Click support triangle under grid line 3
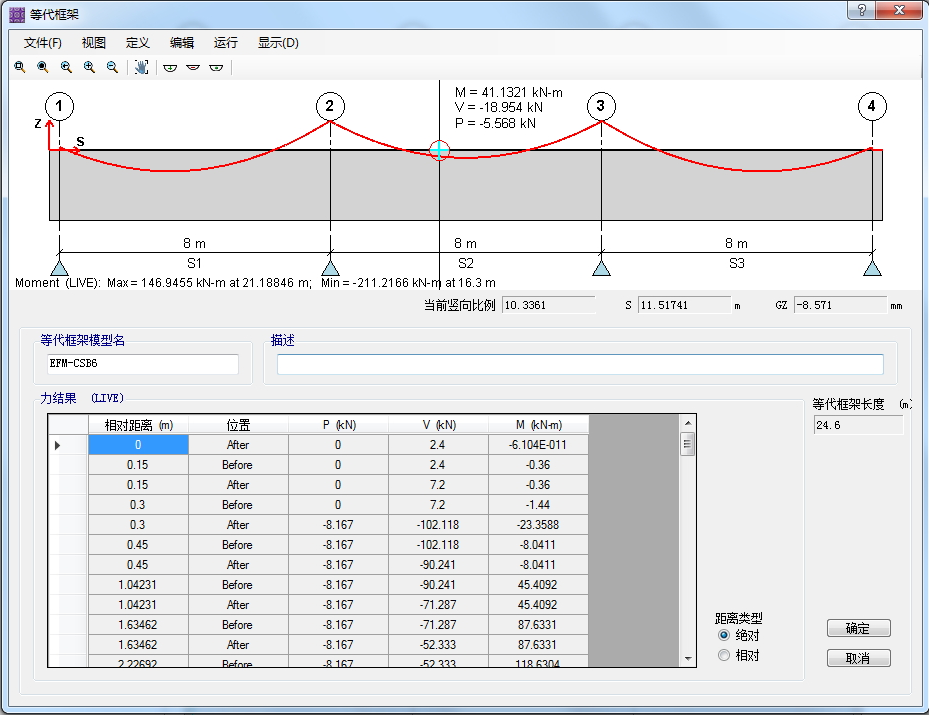 [601, 268]
